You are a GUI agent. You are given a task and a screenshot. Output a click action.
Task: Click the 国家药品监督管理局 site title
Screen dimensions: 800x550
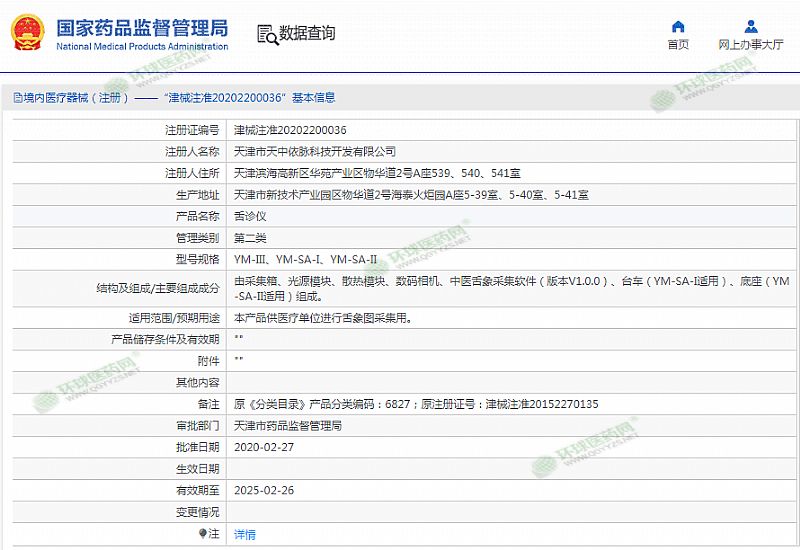tap(141, 27)
